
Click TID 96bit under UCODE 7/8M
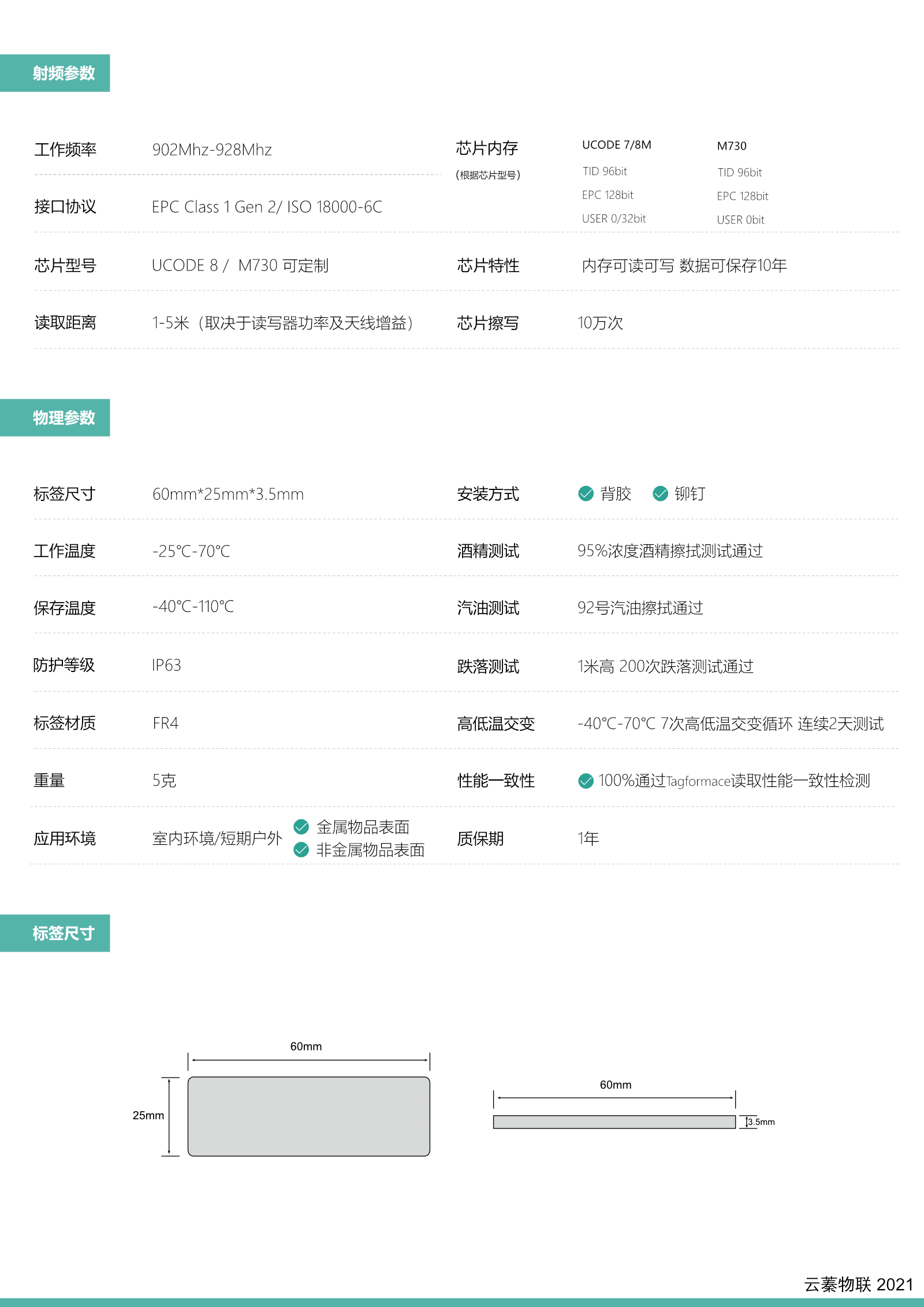pyautogui.click(x=604, y=171)
